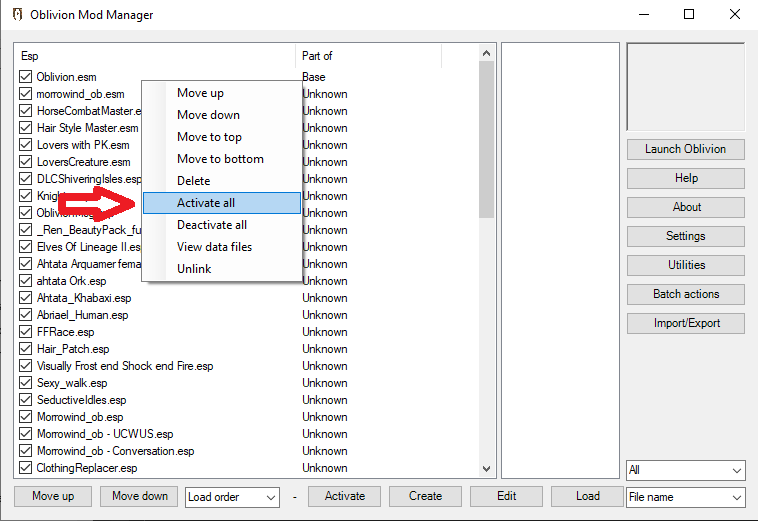
Task: Click the Batch actions button
Action: click(686, 294)
